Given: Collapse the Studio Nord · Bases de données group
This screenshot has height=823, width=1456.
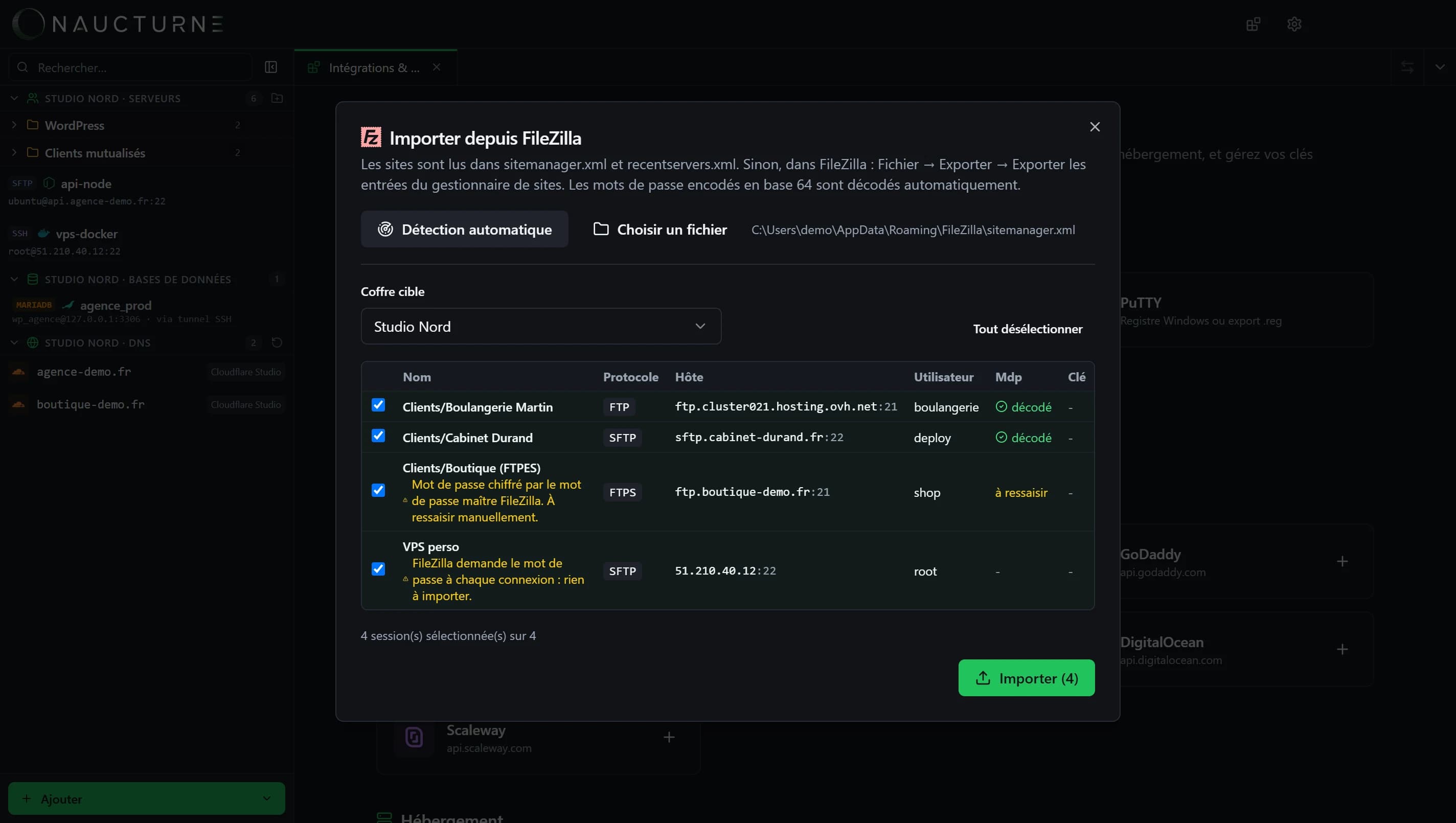Looking at the screenshot, I should pyautogui.click(x=14, y=279).
